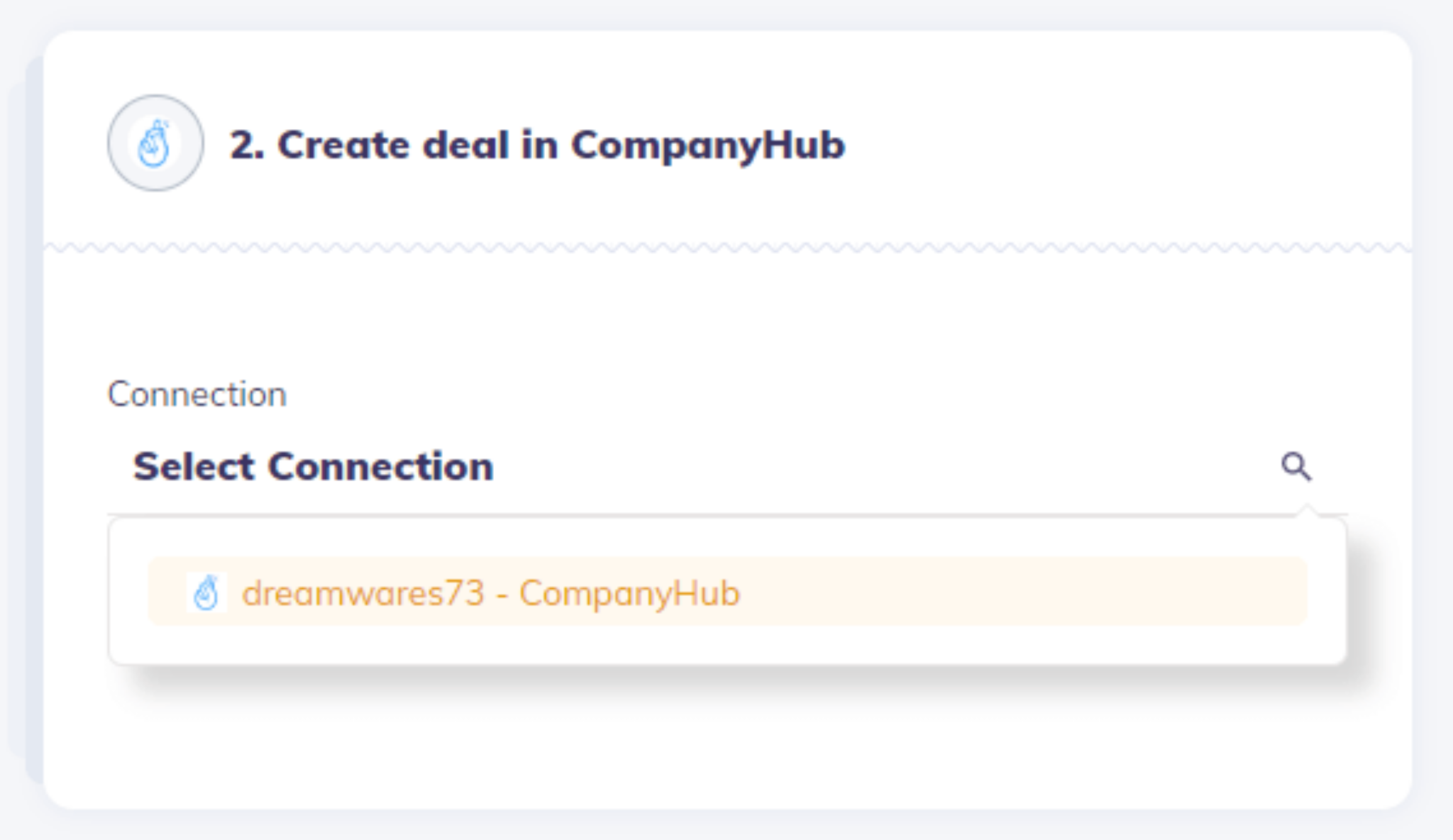Image resolution: width=1453 pixels, height=840 pixels.
Task: Click the word "deal" in the step heading
Action: click(465, 145)
